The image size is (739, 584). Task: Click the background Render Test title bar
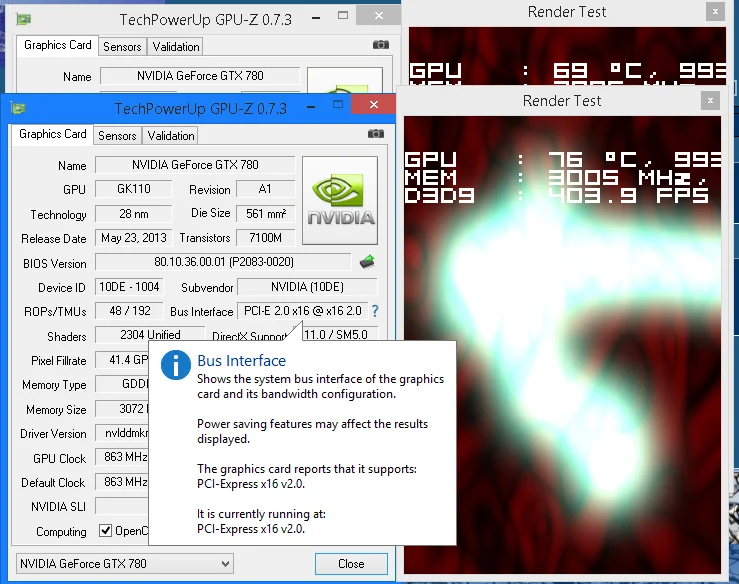click(x=567, y=12)
